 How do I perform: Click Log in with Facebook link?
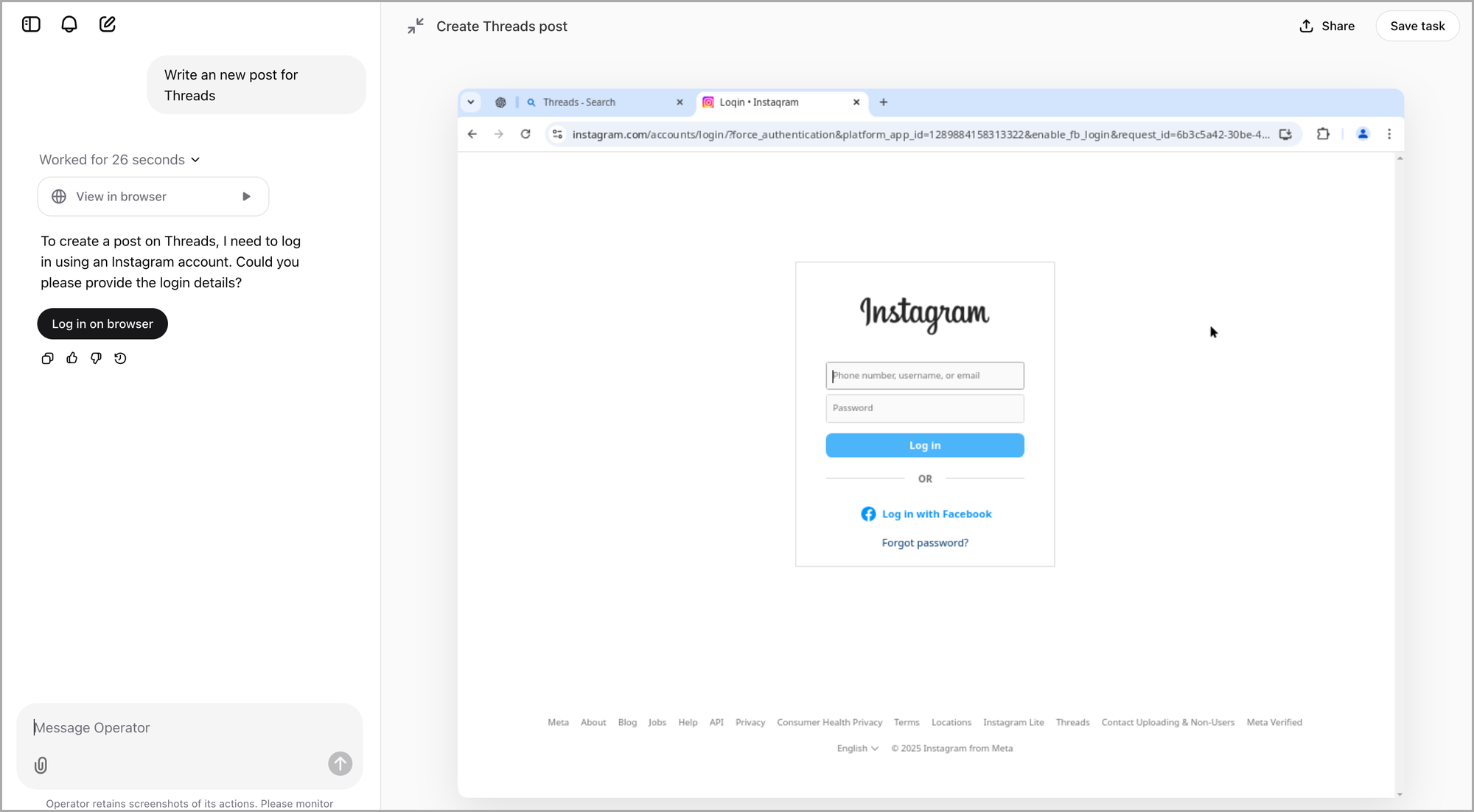(926, 514)
